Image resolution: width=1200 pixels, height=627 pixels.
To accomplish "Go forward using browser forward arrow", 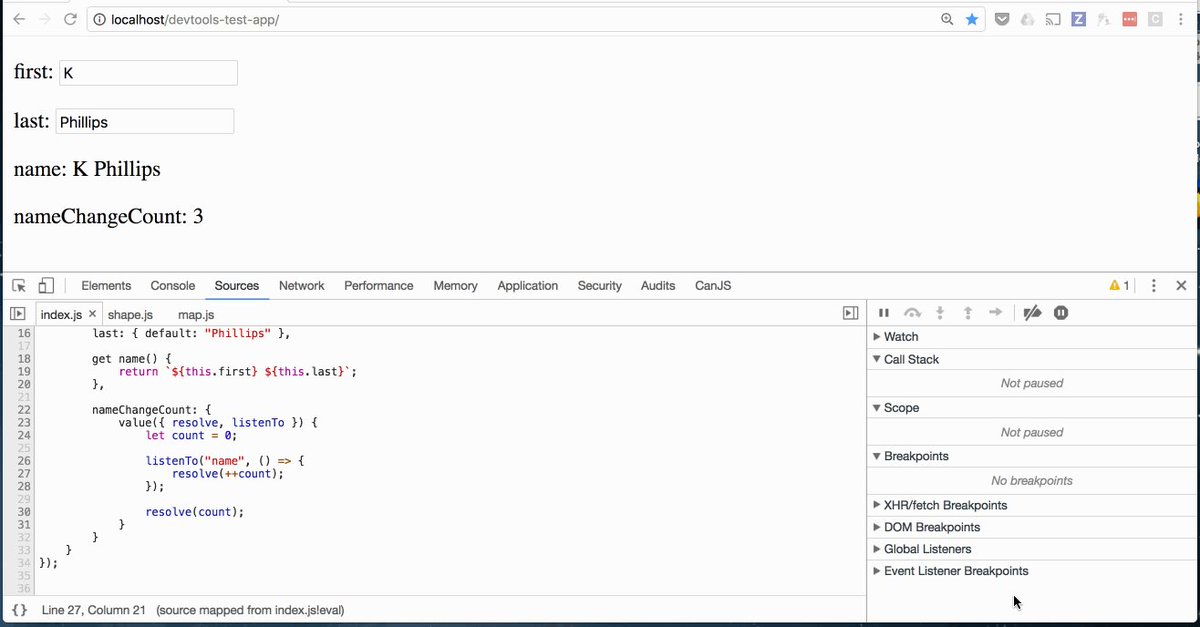I will point(45,19).
